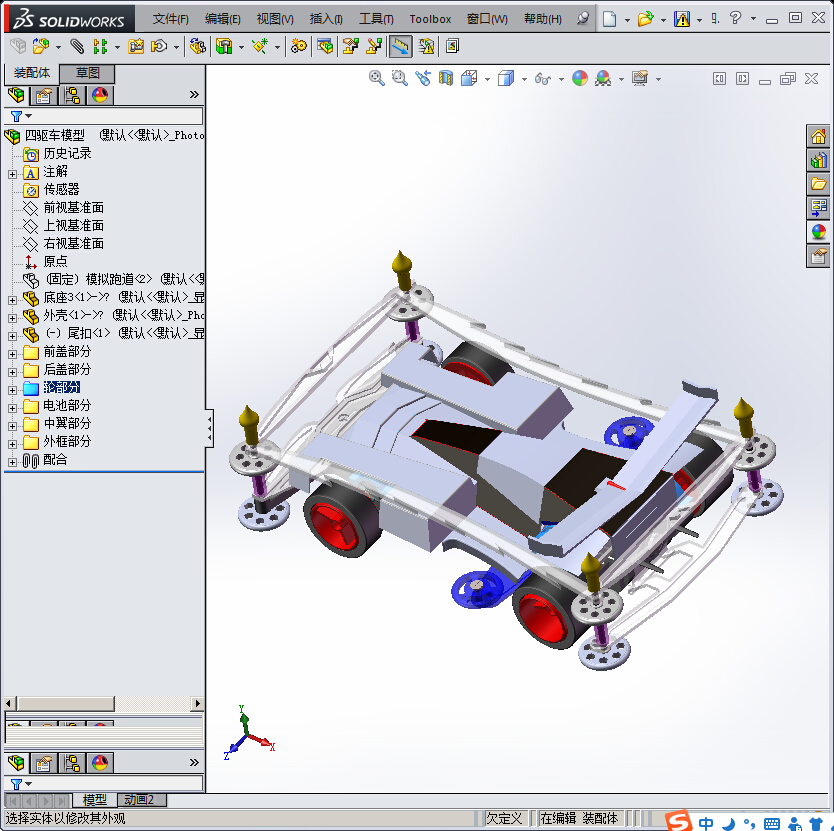Expand upper panel tabs with double chevron
Image resolution: width=834 pixels, height=831 pixels.
click(194, 95)
